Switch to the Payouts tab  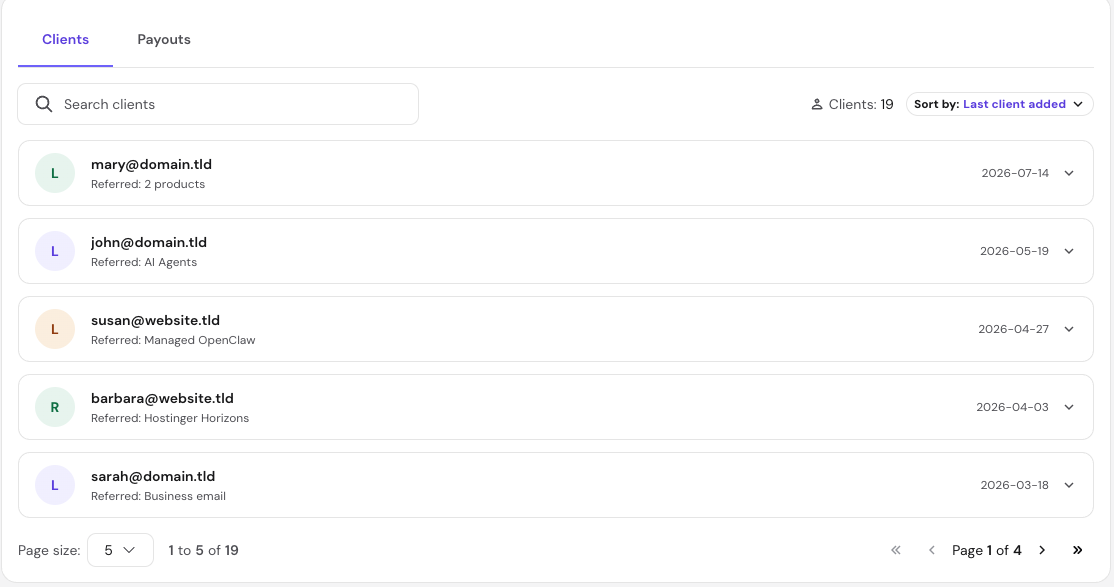pyautogui.click(x=164, y=40)
